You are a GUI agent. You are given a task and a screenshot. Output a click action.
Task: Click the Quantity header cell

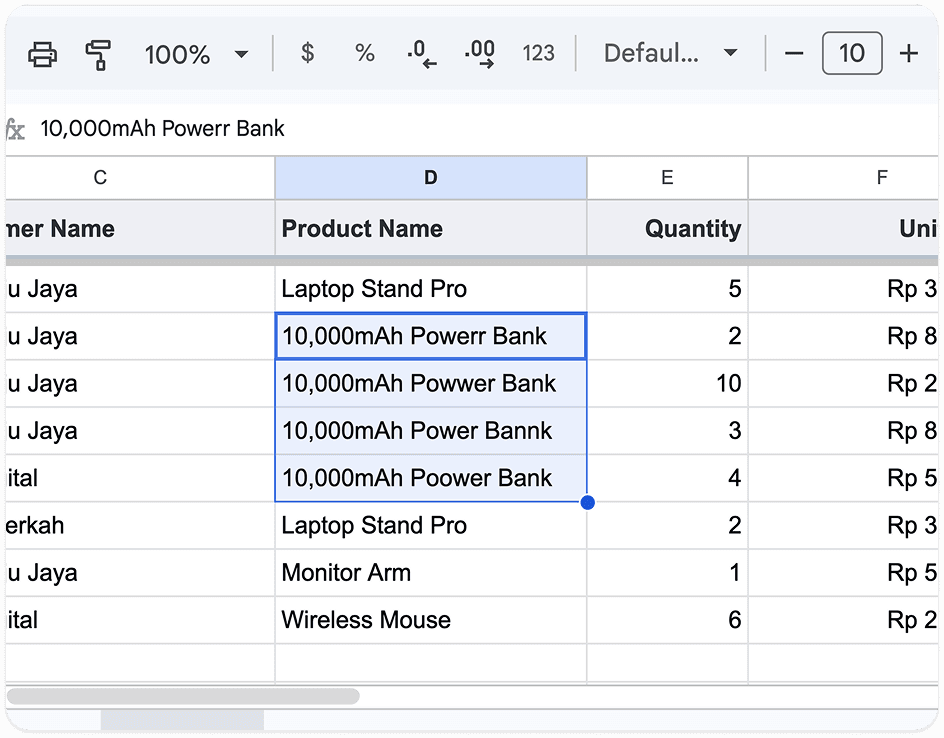click(x=667, y=229)
